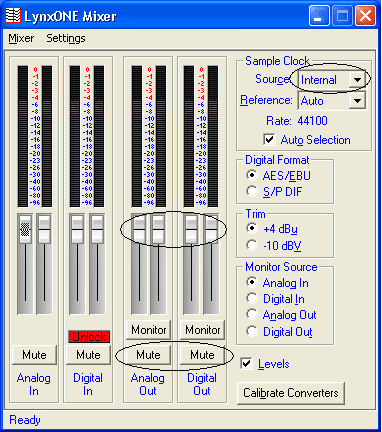Viewport: 382px width, 432px height.
Task: Click the Digital Out right fader
Action: coord(211,229)
